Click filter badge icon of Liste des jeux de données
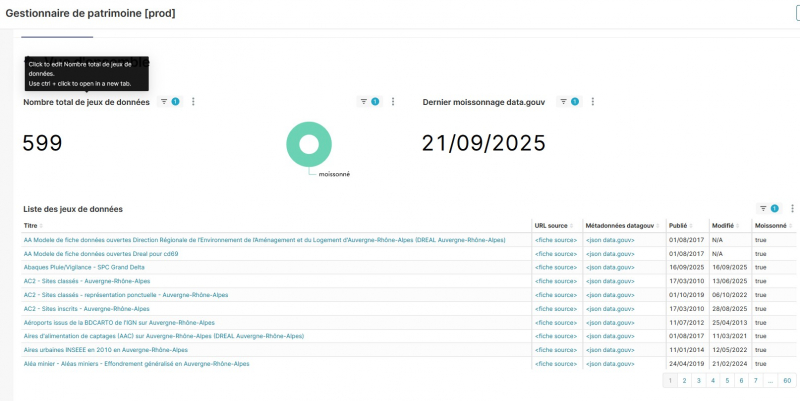Viewport: 800px width, 401px height. click(x=767, y=208)
